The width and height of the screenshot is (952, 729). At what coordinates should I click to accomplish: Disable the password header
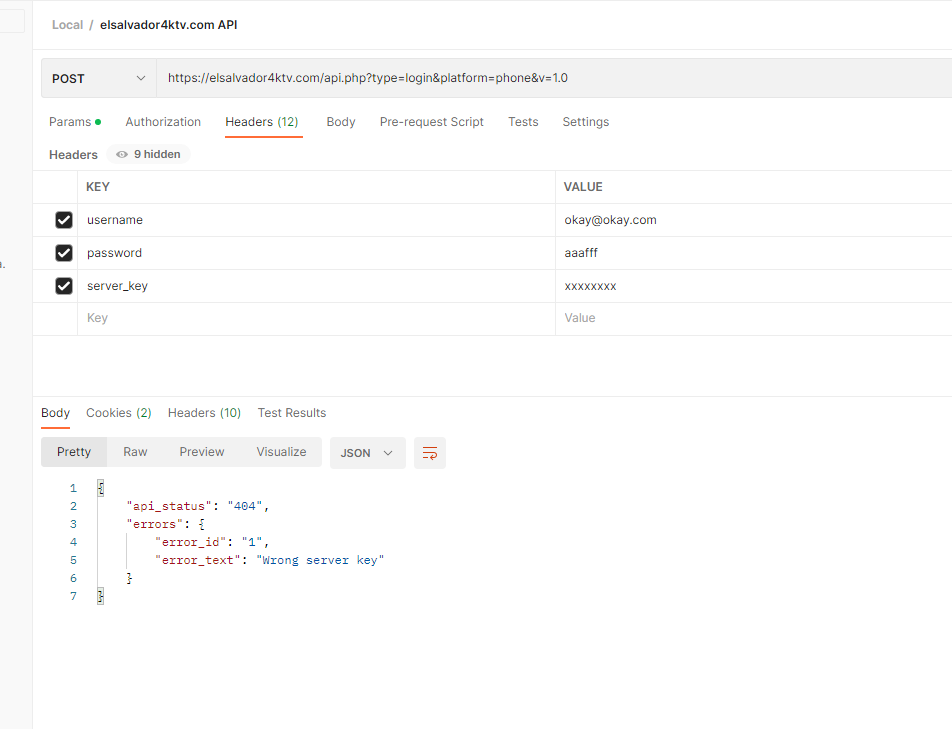click(63, 253)
